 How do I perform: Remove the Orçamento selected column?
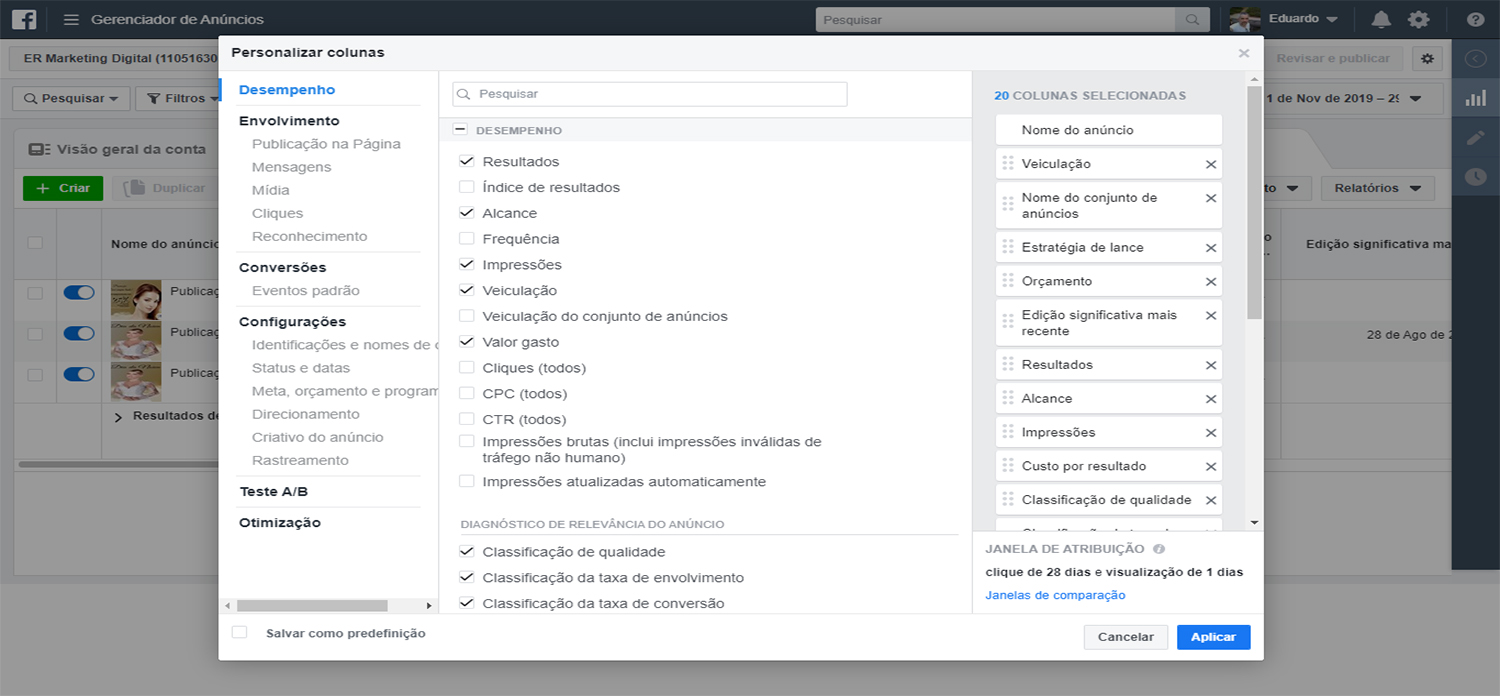pyautogui.click(x=1210, y=282)
